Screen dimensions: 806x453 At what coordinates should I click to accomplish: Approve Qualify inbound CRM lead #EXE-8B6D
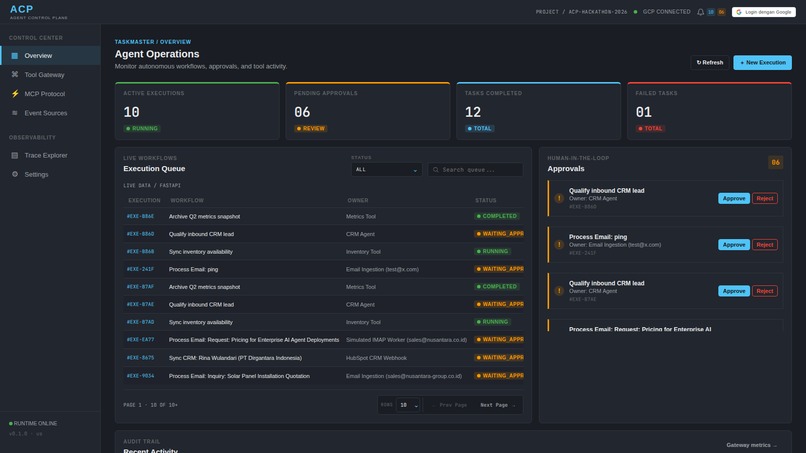click(x=734, y=198)
